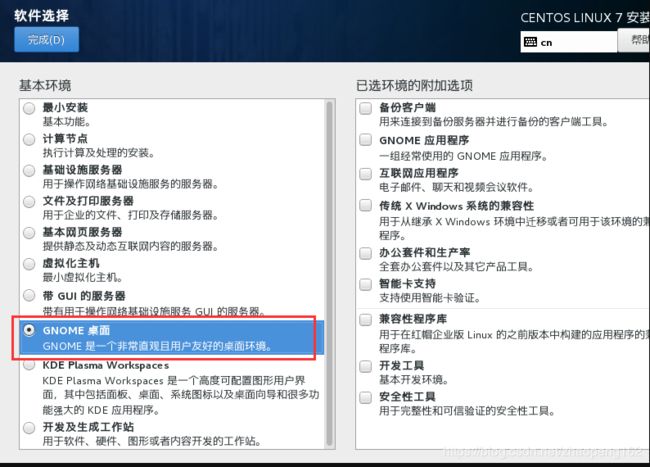Click the description 用于操作网络基础设施服务的服务器。
The width and height of the screenshot is (650, 467).
(x=131, y=184)
